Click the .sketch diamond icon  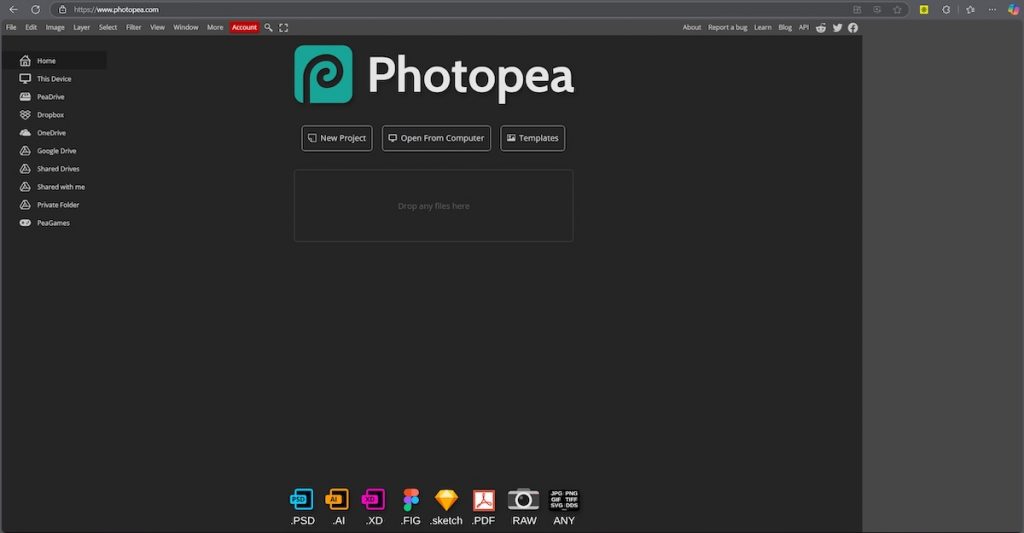(446, 500)
